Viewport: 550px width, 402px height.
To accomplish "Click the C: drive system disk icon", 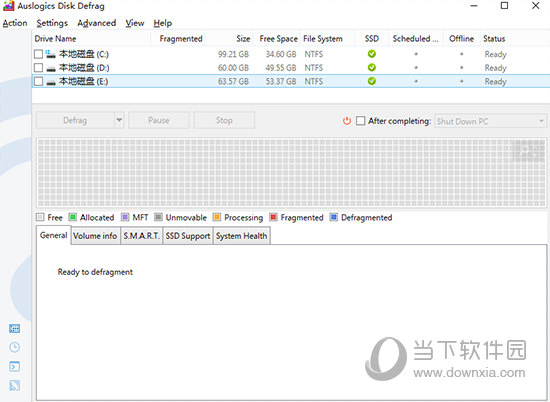I will pyautogui.click(x=51, y=54).
